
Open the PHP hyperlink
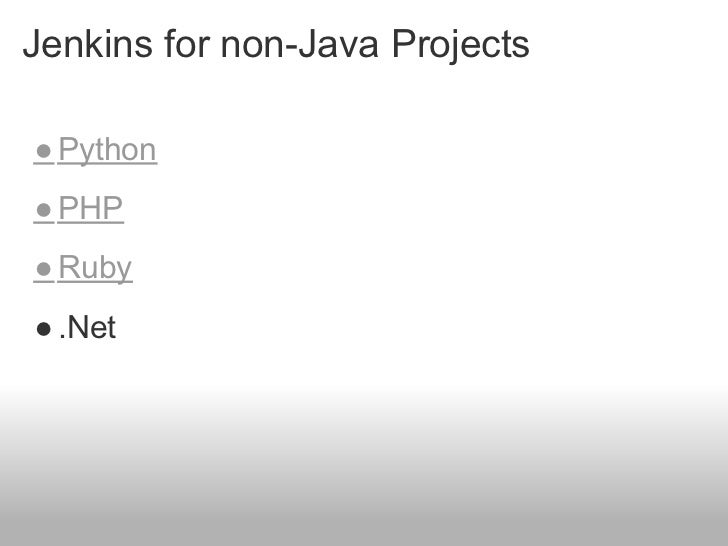90,209
